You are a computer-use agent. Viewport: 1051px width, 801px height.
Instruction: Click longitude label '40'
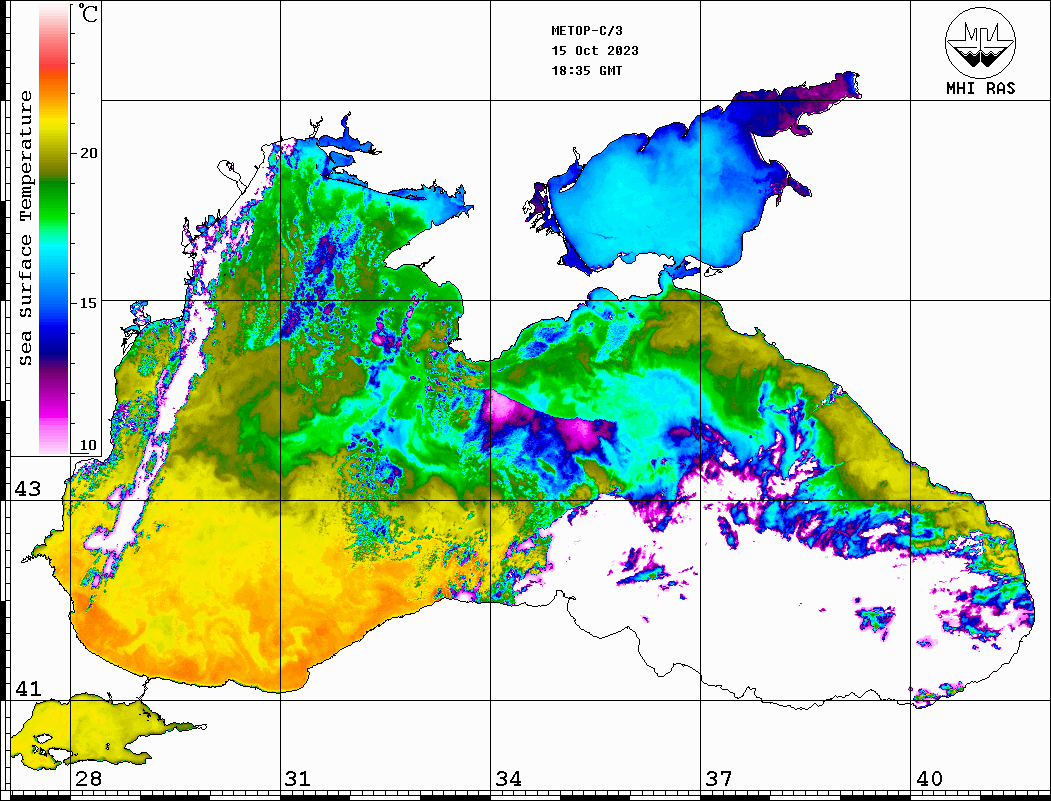pos(929,779)
